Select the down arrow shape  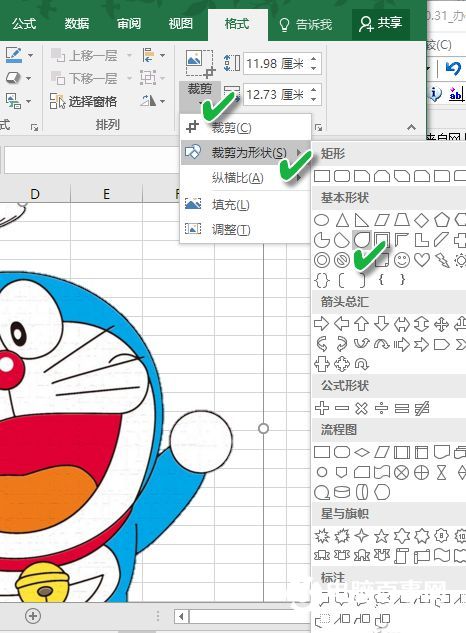click(x=382, y=324)
